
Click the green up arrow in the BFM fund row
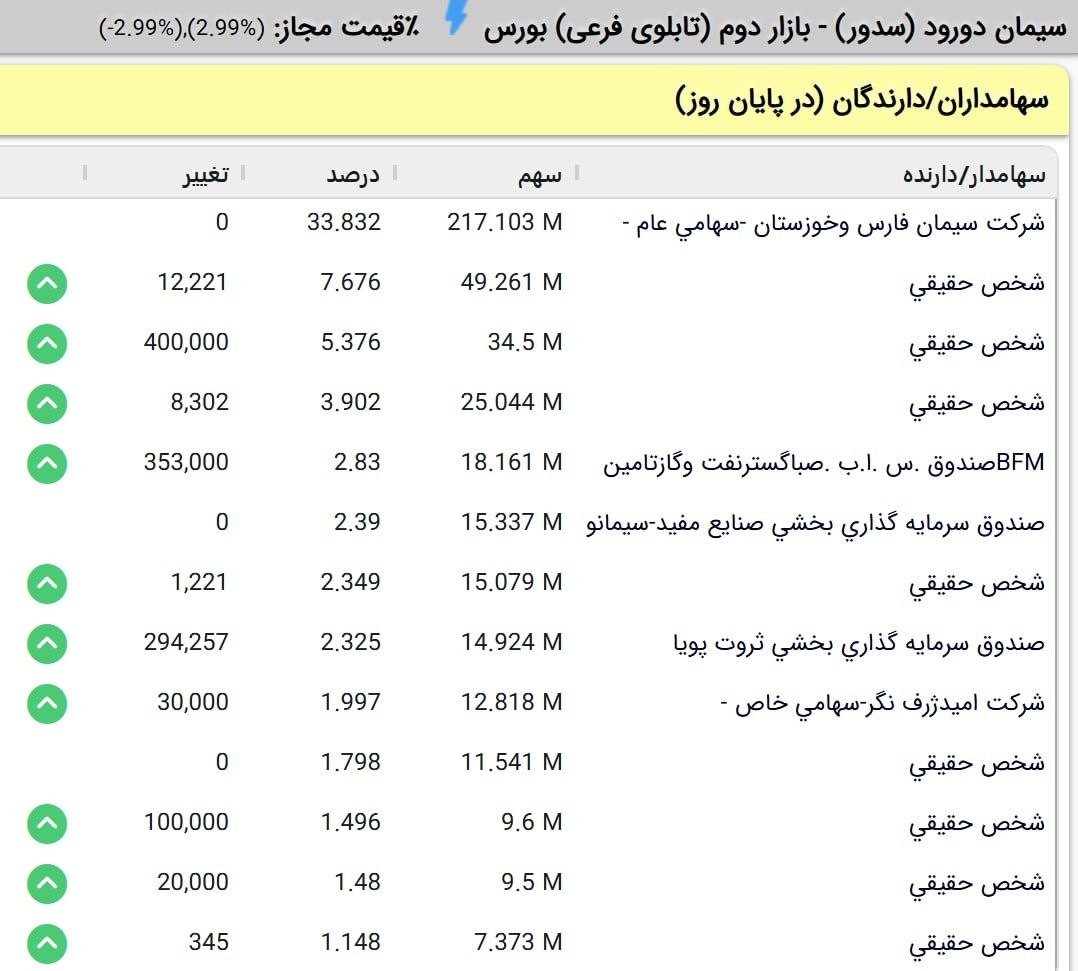pos(47,463)
